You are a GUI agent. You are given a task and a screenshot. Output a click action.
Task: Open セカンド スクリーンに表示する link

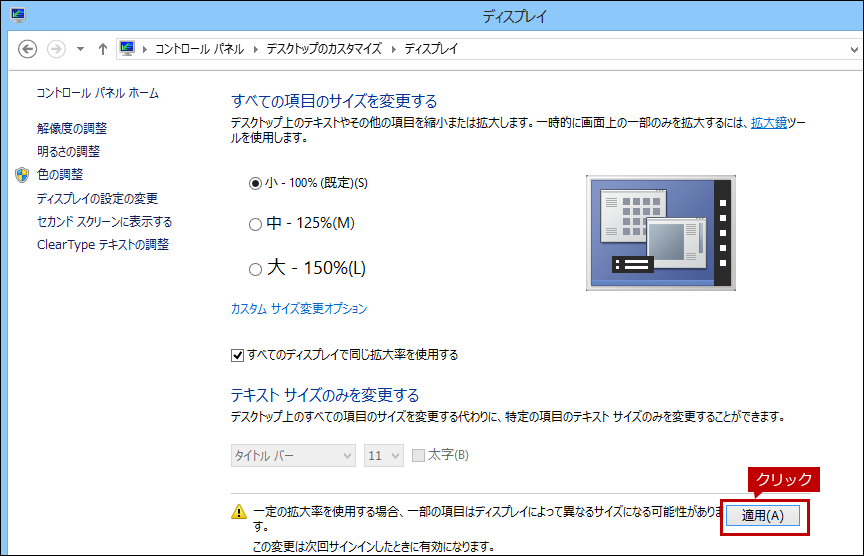click(x=105, y=222)
